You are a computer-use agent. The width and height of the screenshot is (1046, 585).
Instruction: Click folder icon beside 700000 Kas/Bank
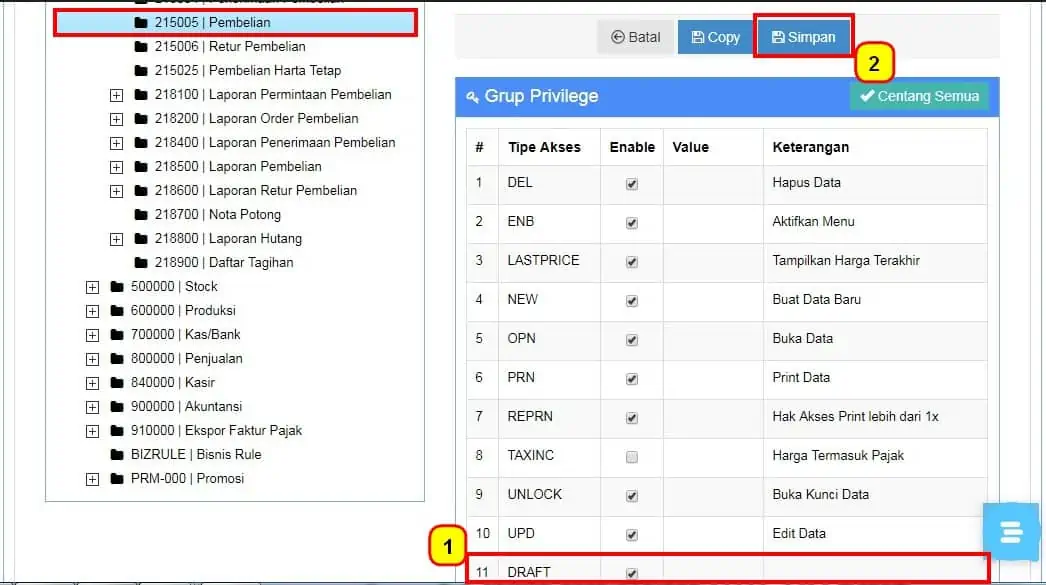(x=117, y=335)
